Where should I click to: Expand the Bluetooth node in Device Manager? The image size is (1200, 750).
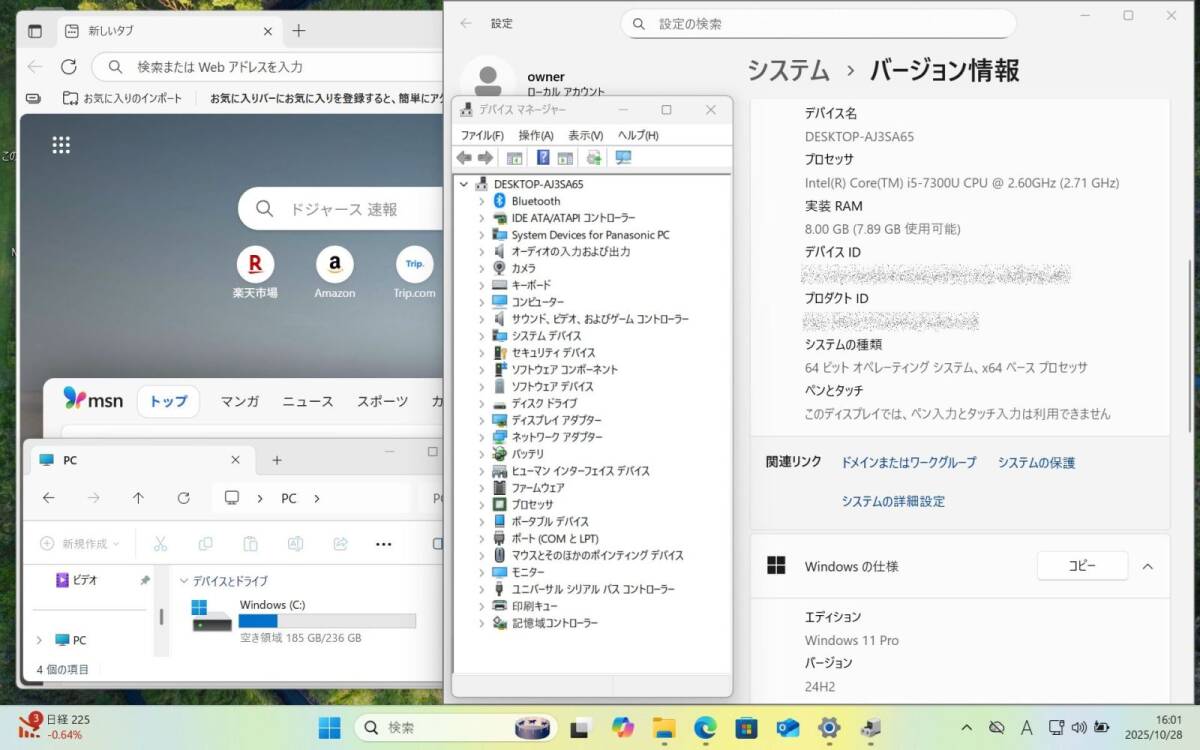[x=481, y=201]
